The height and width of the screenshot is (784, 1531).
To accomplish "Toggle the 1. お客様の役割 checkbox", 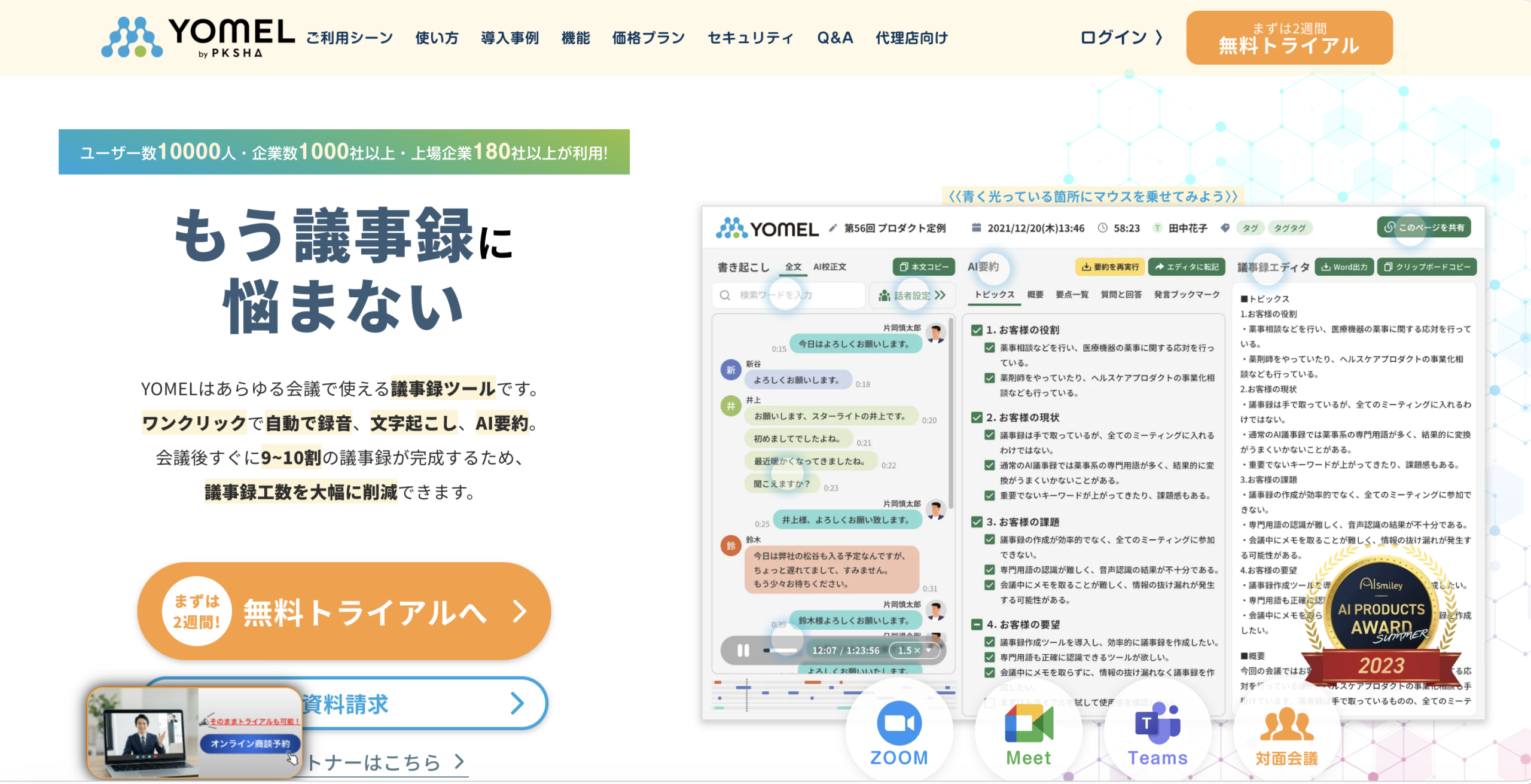I will click(x=977, y=330).
